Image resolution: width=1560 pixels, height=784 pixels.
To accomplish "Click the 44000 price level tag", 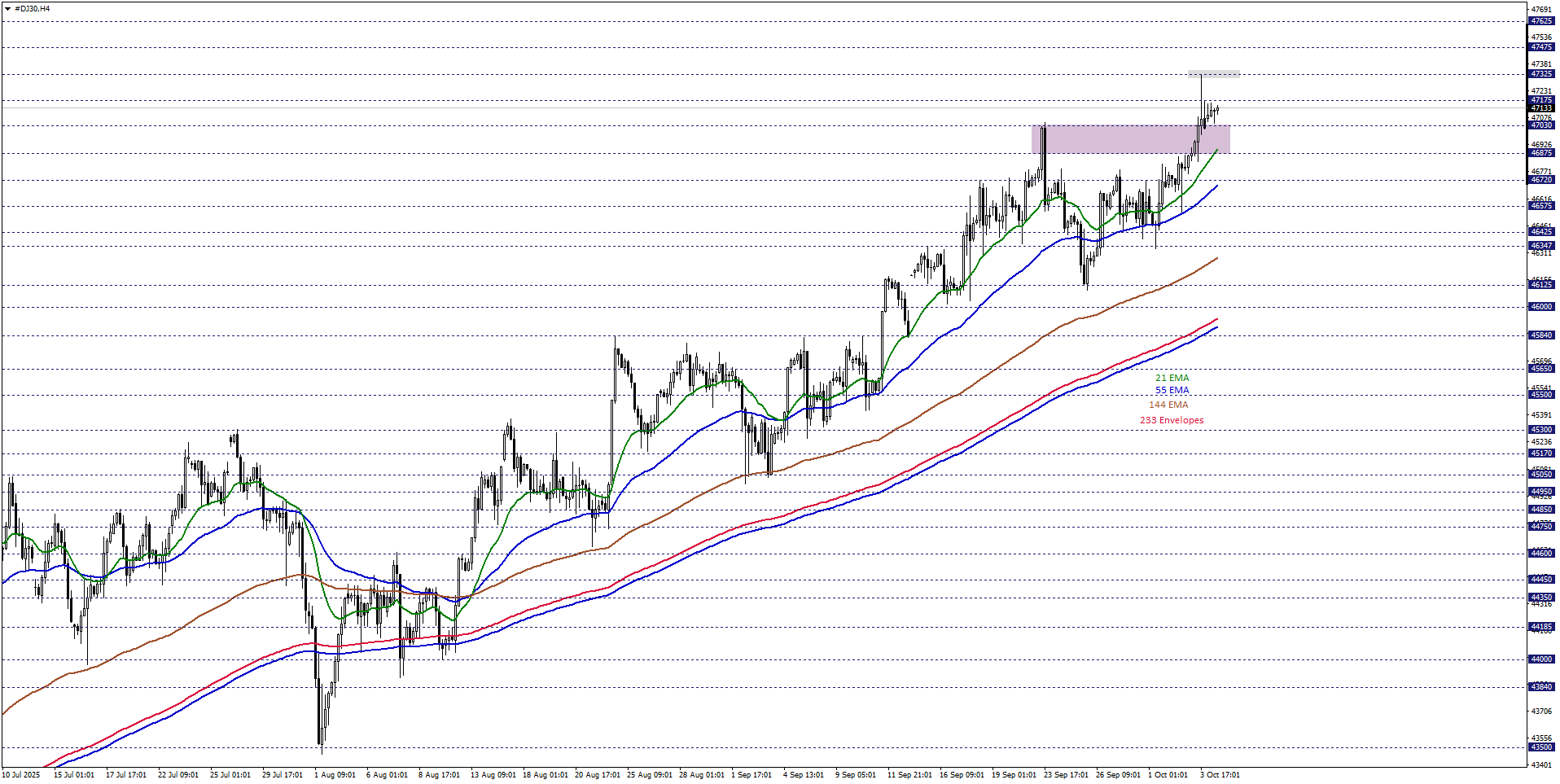I will 1541,659.
